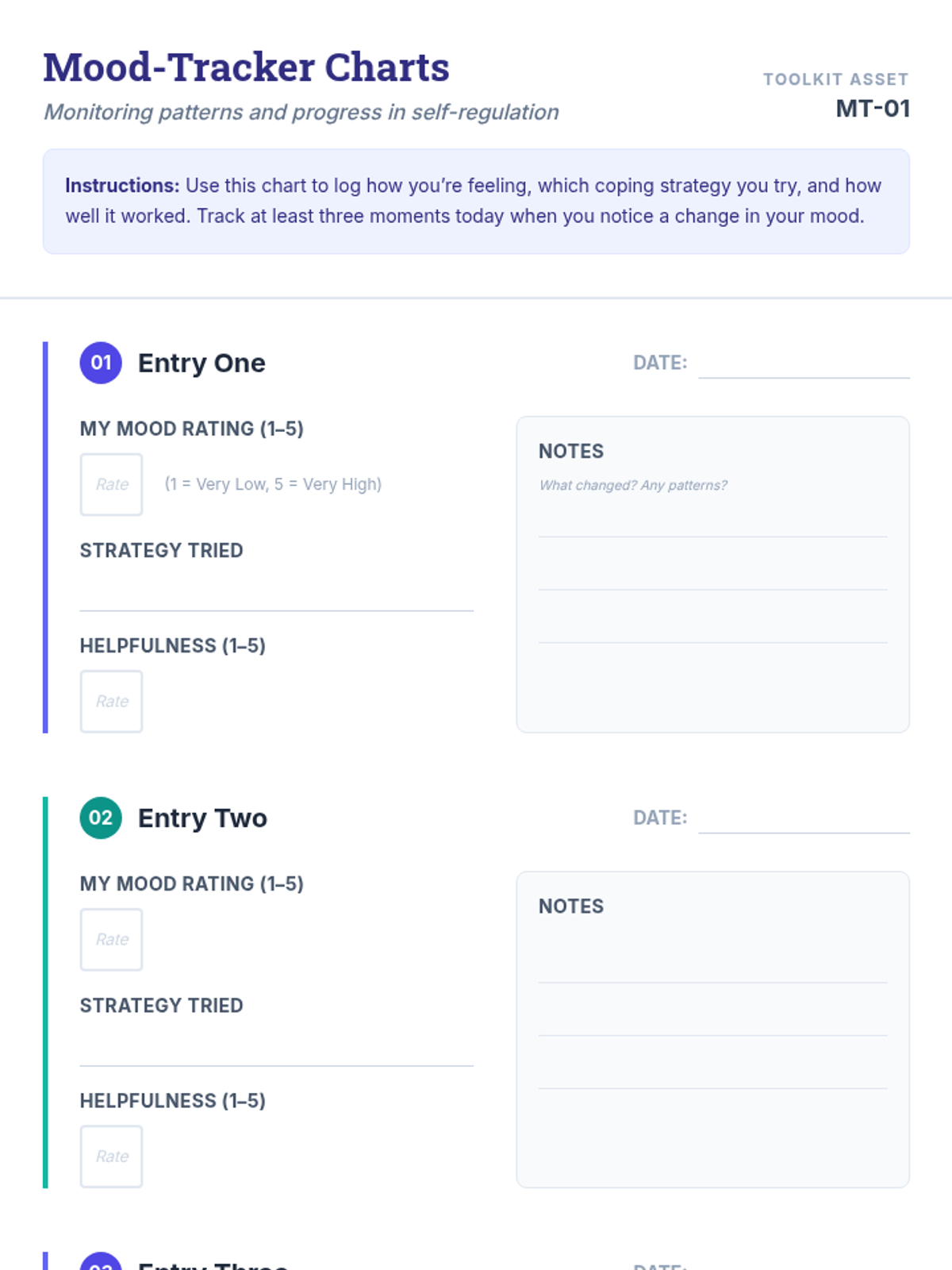
Task: Click the green 02 badge for Entry Two
Action: pos(101,818)
